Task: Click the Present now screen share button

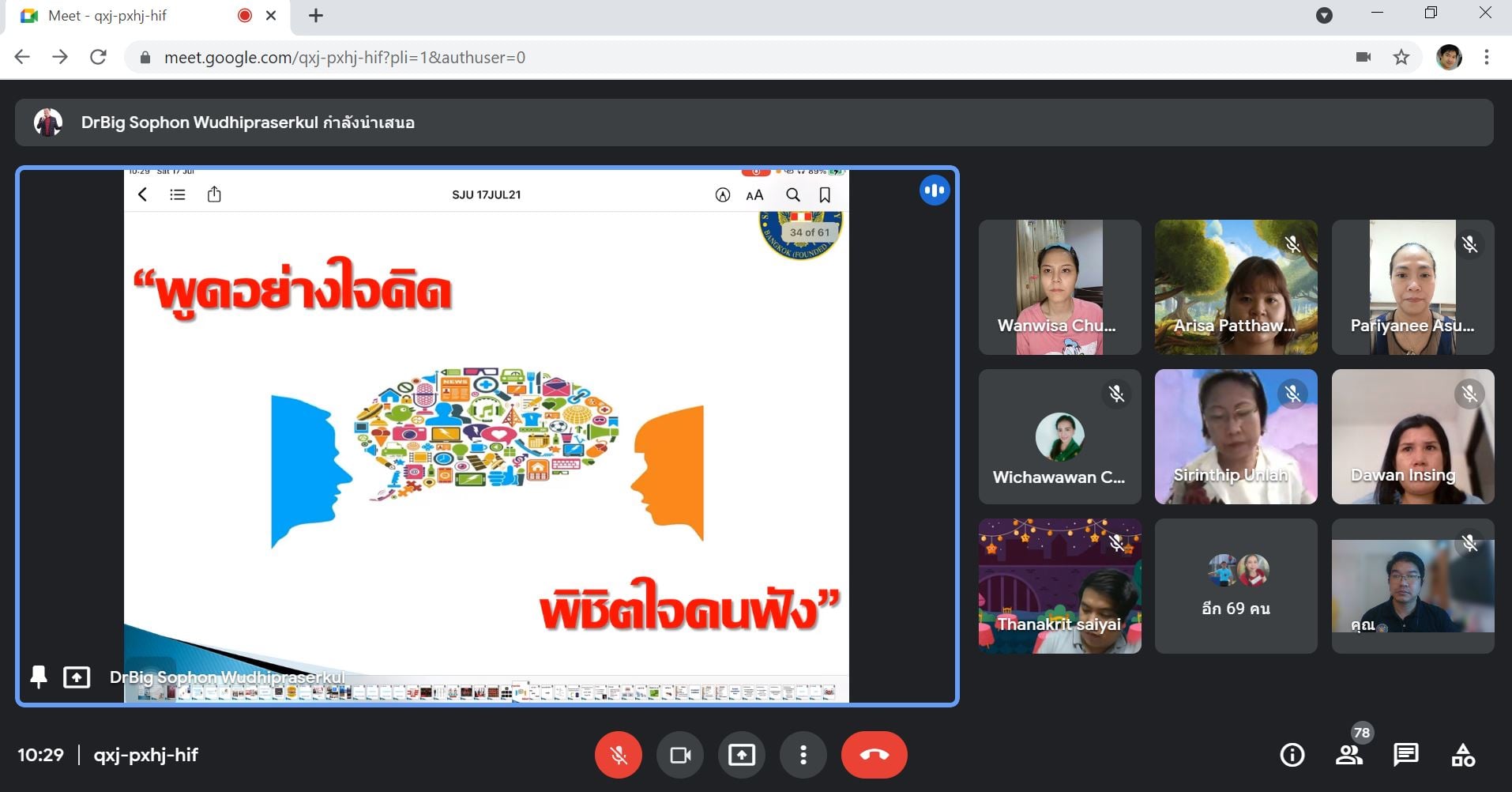Action: [741, 755]
